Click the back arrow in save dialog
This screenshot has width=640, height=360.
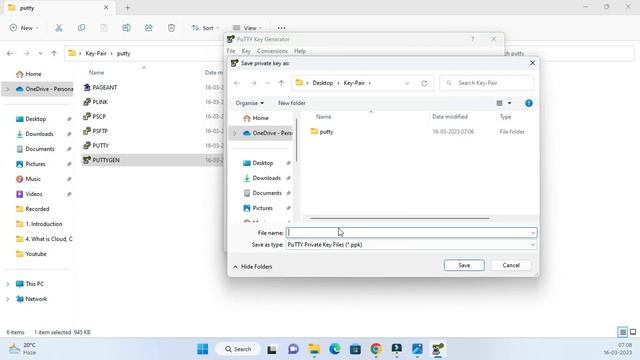pos(237,83)
